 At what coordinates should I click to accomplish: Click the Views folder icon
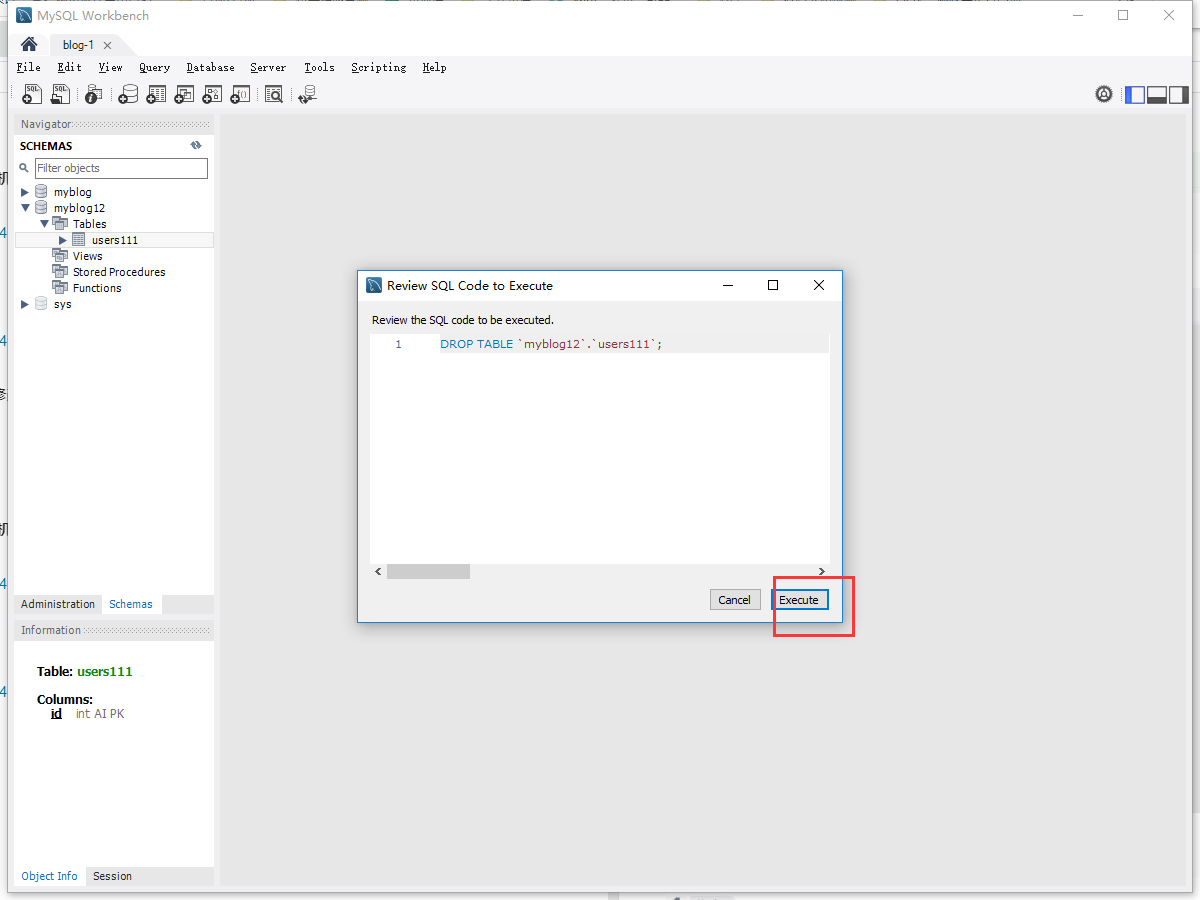click(x=60, y=256)
